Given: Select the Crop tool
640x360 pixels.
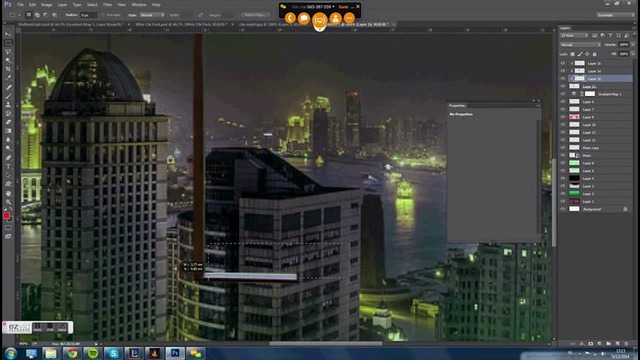Looking at the screenshot, I should click(x=8, y=69).
